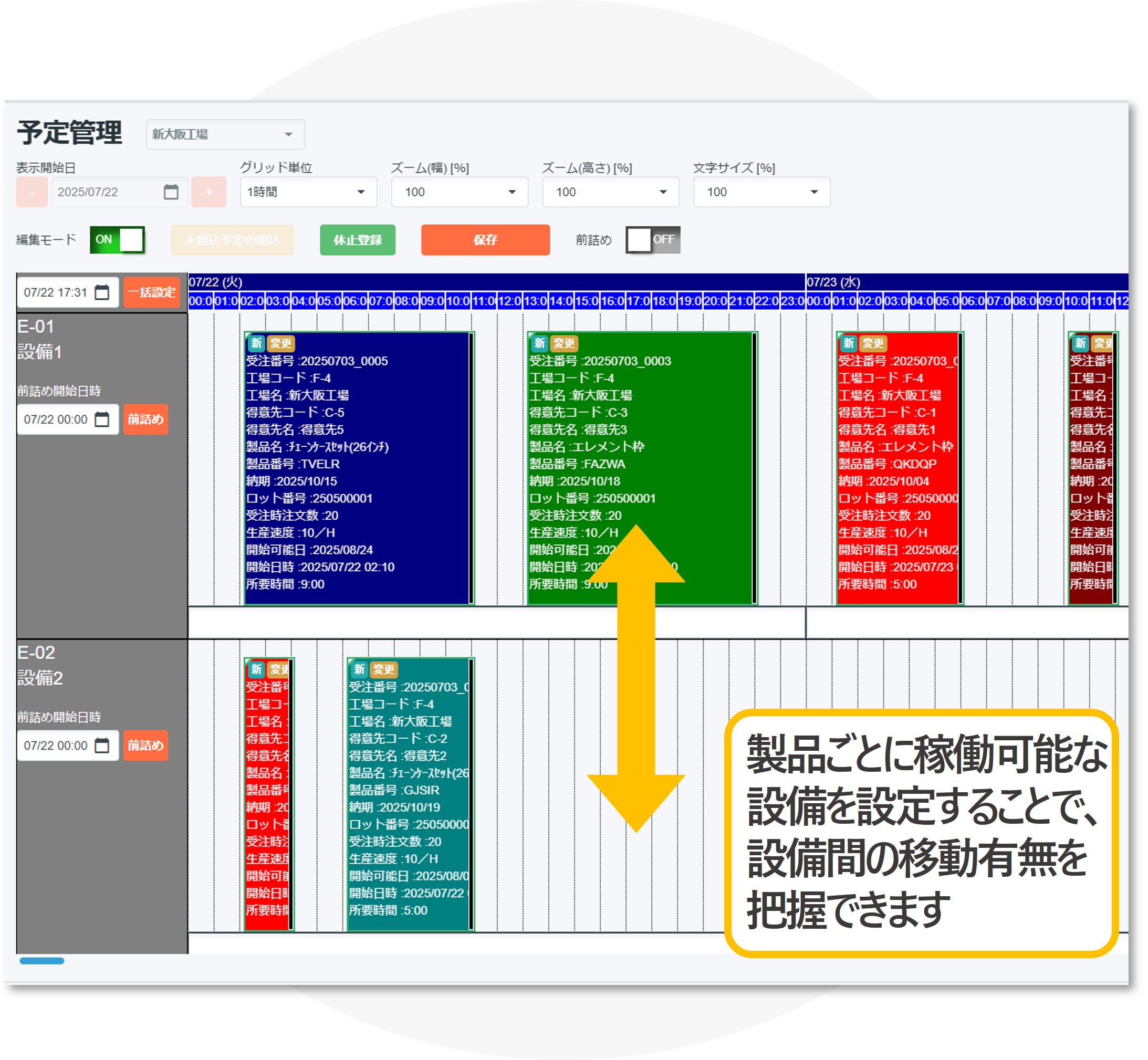Click 変更 badge on order 20250703_0003 block
Image resolution: width=1148 pixels, height=1060 pixels.
[564, 343]
